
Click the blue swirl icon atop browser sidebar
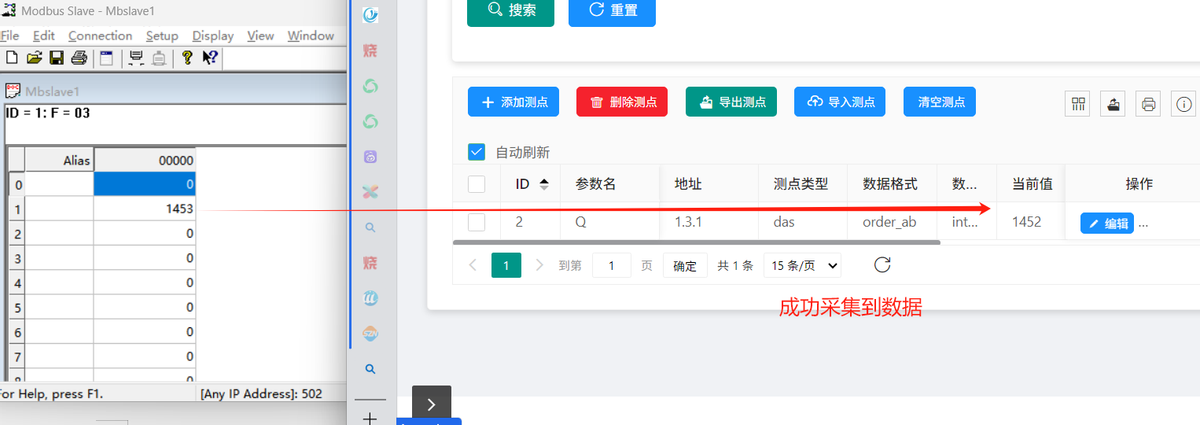click(370, 14)
